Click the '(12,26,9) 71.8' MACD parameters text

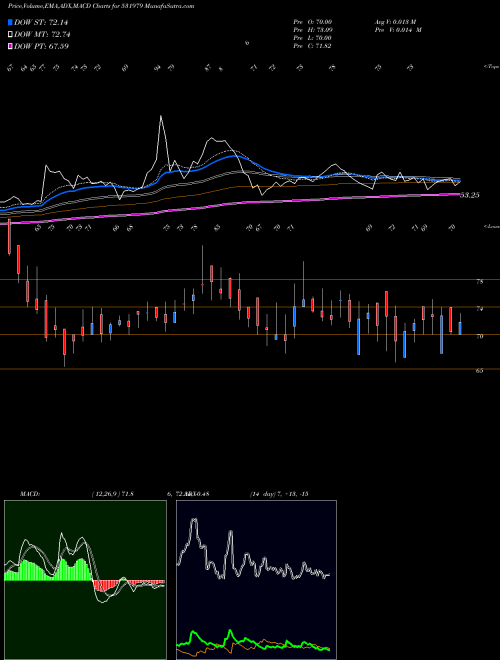point(112,494)
